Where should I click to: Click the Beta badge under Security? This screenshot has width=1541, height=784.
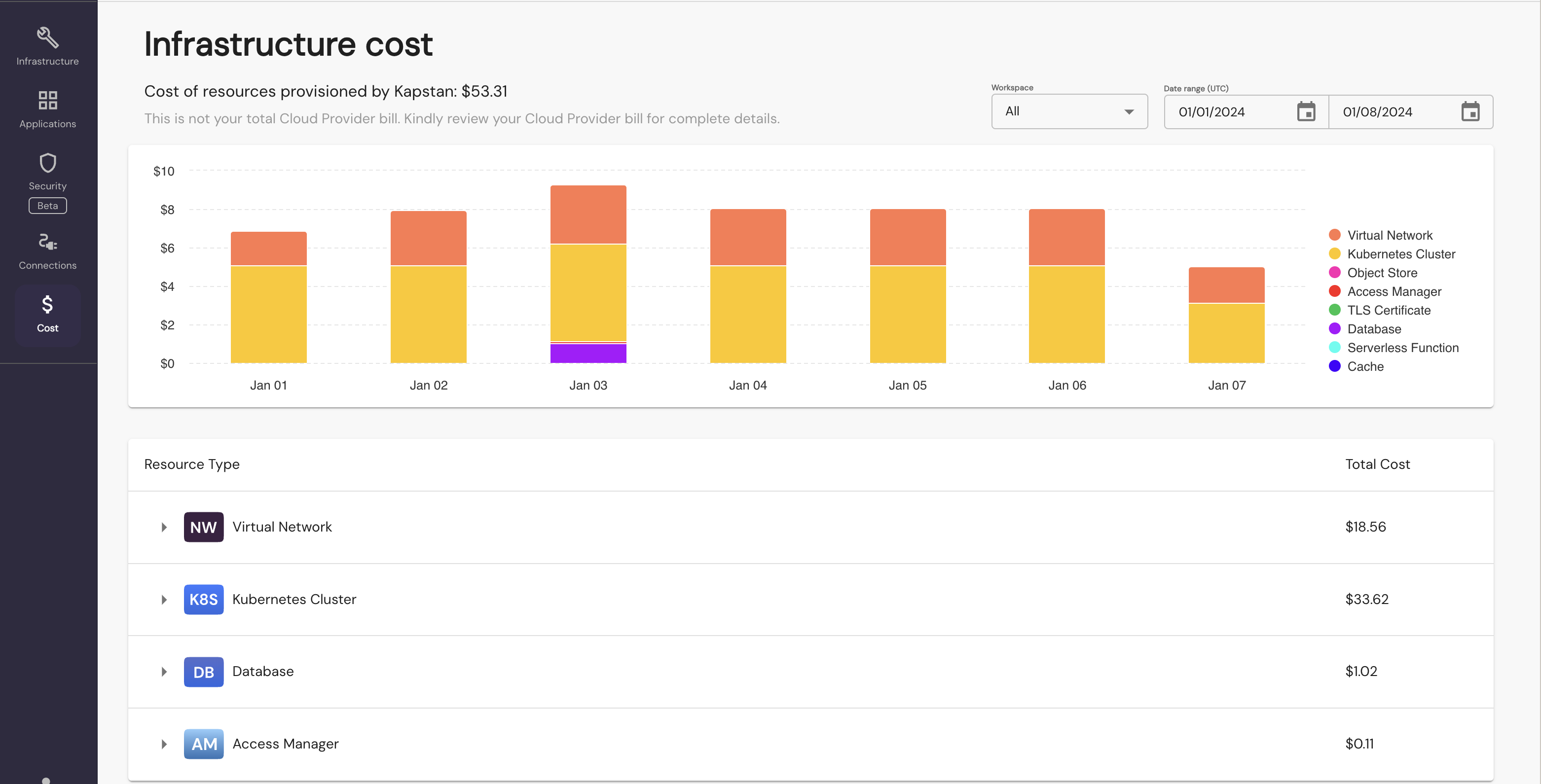coord(47,206)
